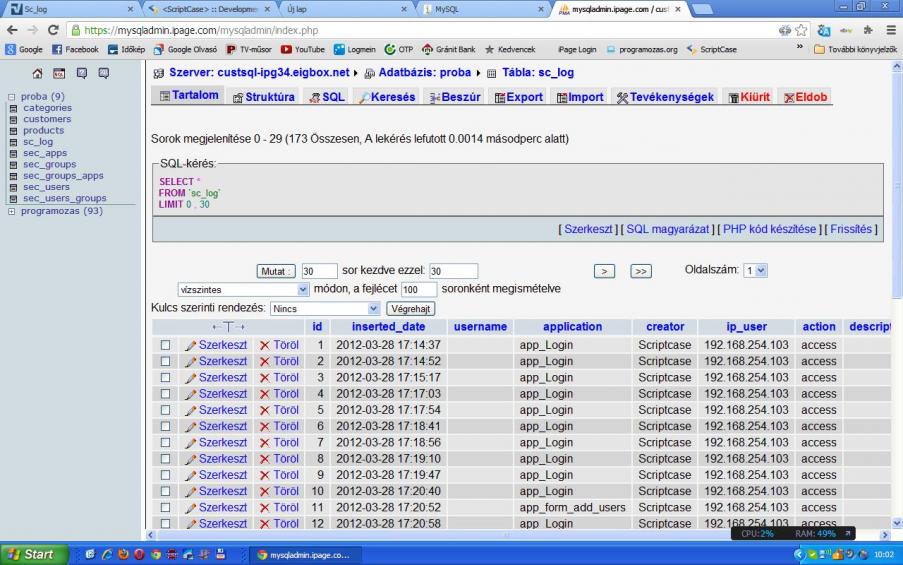The height and width of the screenshot is (565, 903).
Task: Bookmark page with star icon
Action: point(801,30)
